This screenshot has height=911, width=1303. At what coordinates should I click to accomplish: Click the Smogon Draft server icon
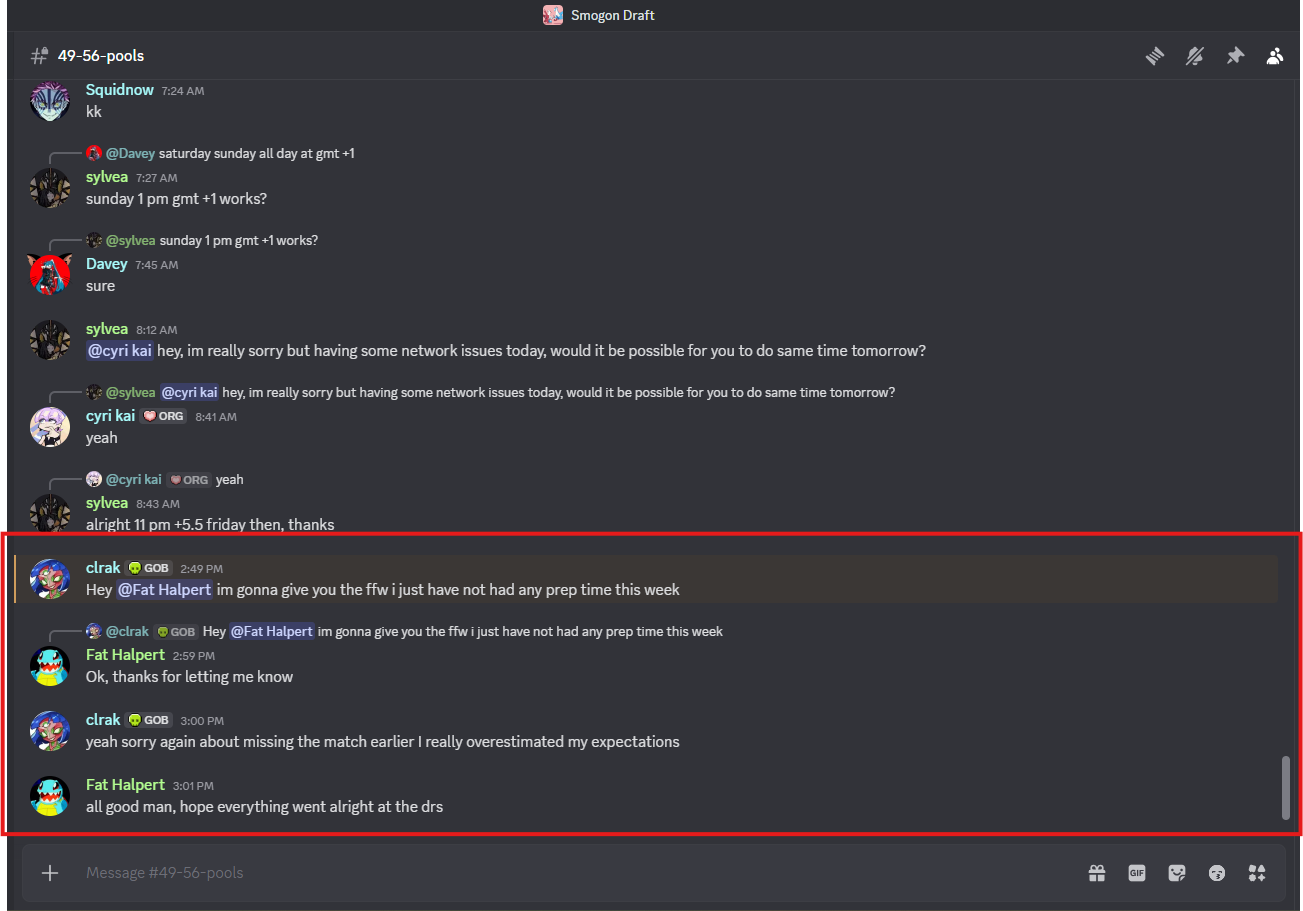coord(552,15)
